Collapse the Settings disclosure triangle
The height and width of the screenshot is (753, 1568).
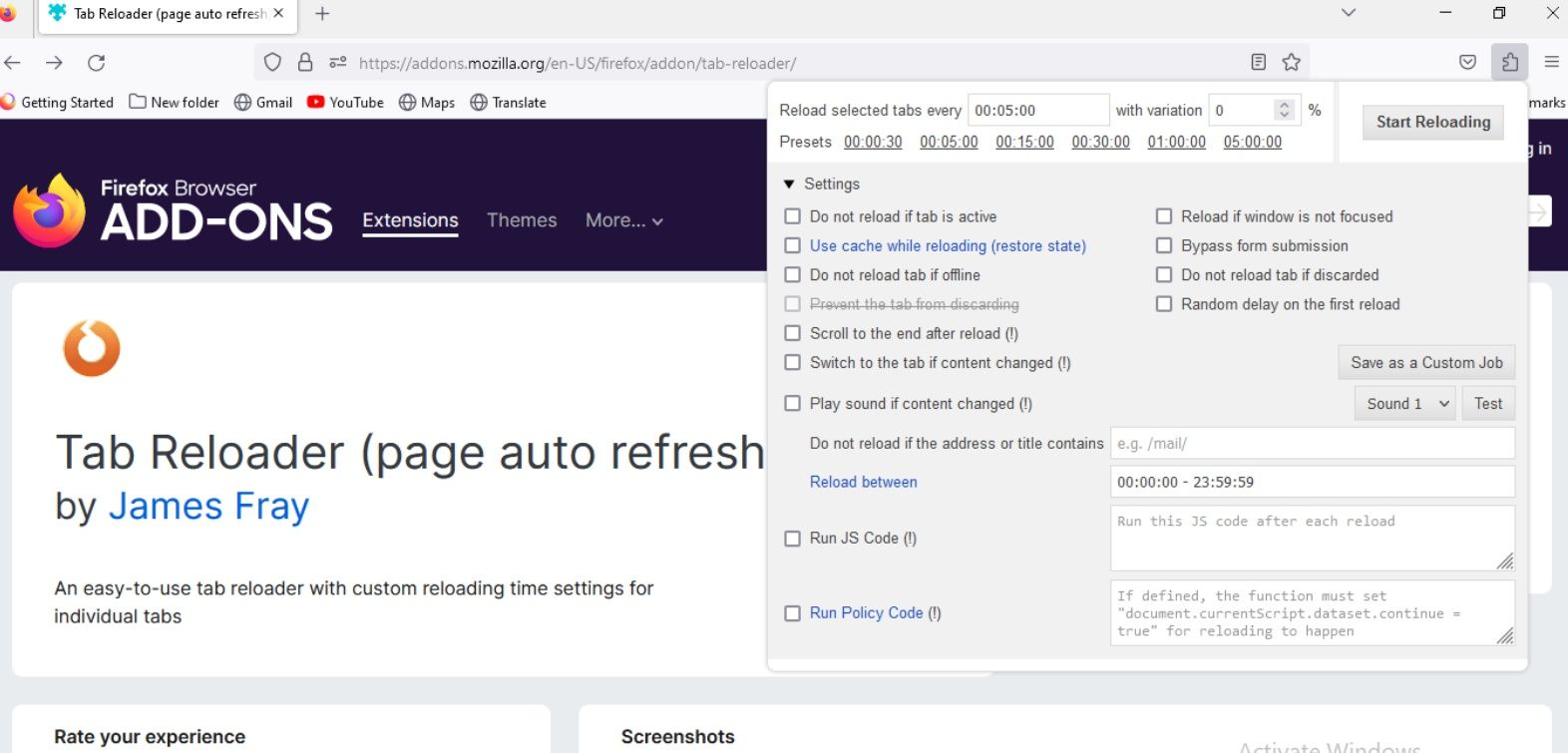click(789, 184)
